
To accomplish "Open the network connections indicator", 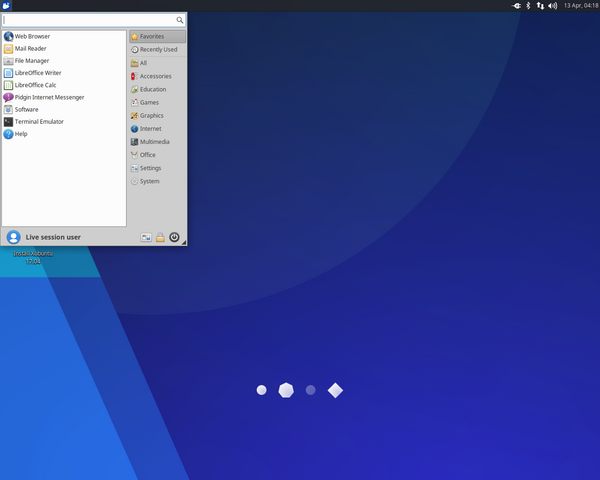I will tap(541, 6).
